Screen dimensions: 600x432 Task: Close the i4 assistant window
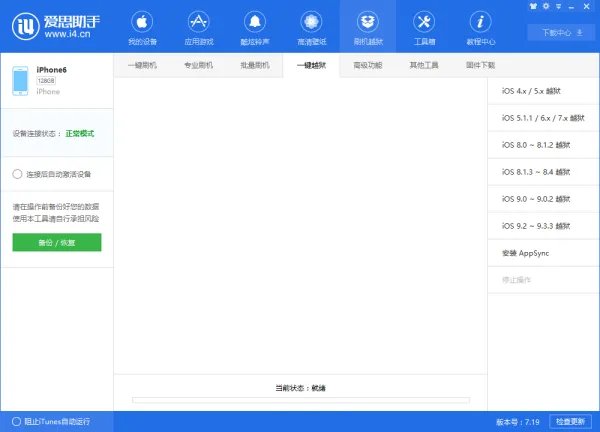click(586, 7)
